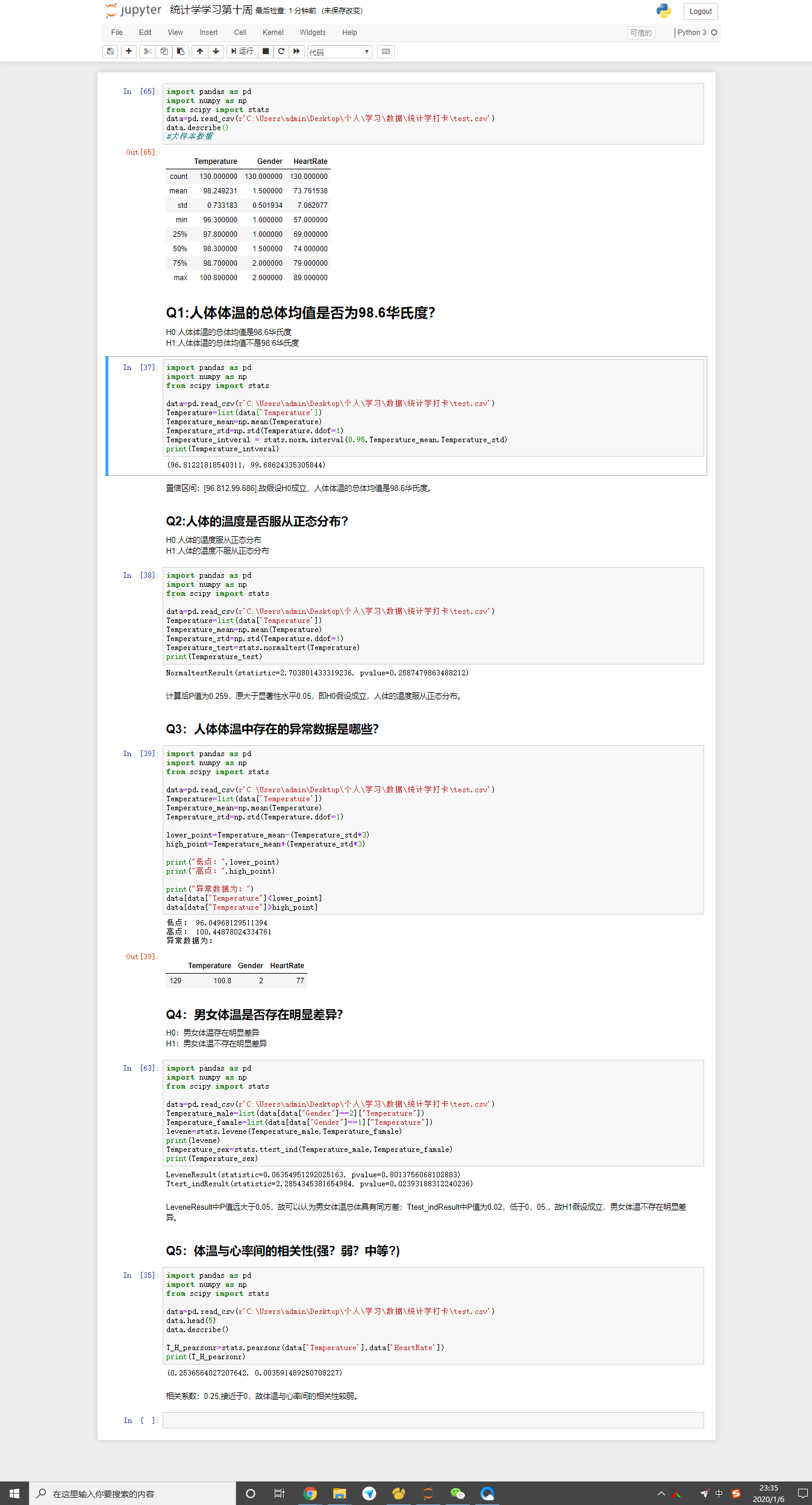Click the notebook title 统计学学习第十周
Viewport: 812px width, 1505px height.
[x=211, y=10]
